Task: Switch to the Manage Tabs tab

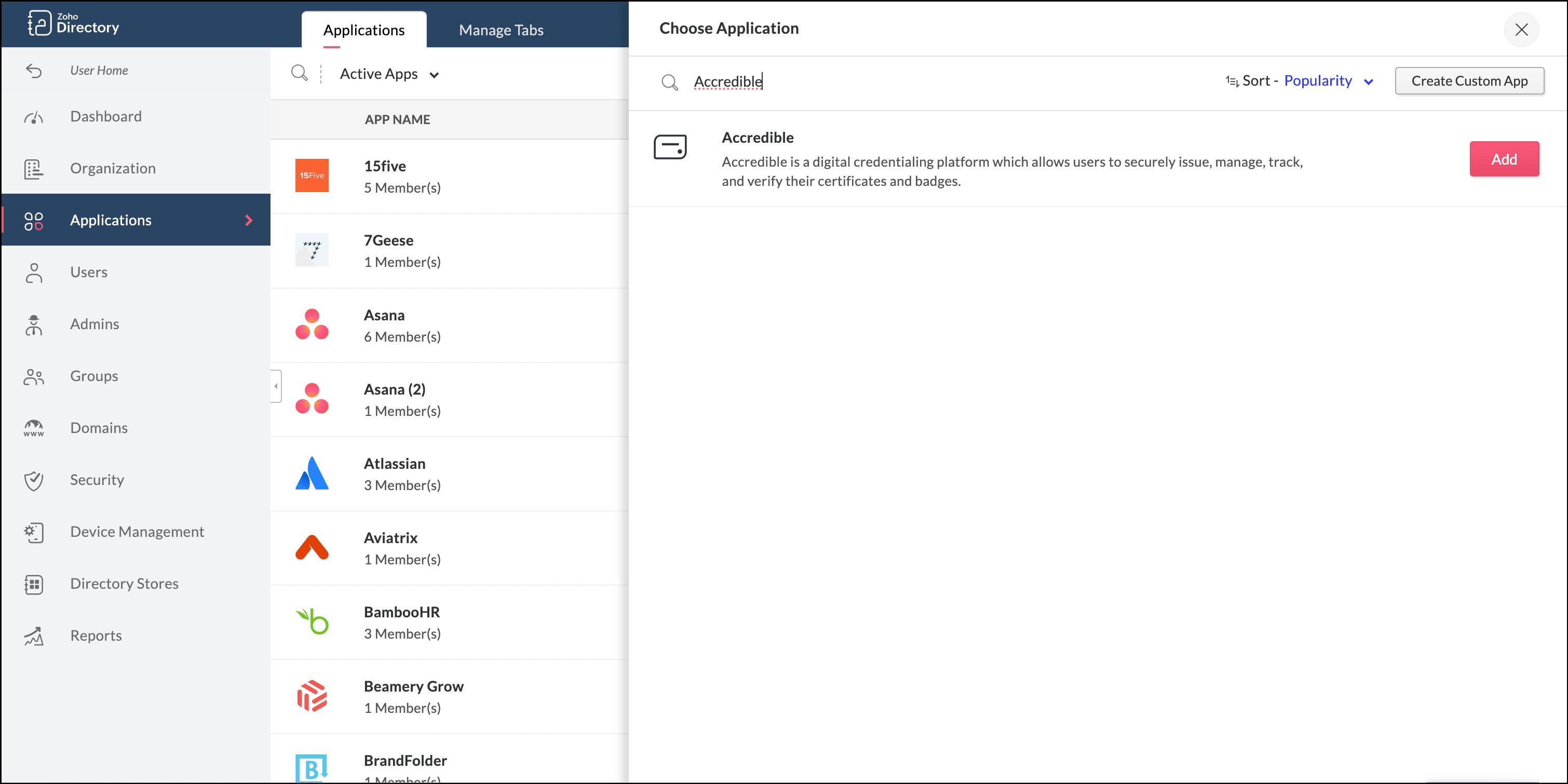Action: point(501,30)
